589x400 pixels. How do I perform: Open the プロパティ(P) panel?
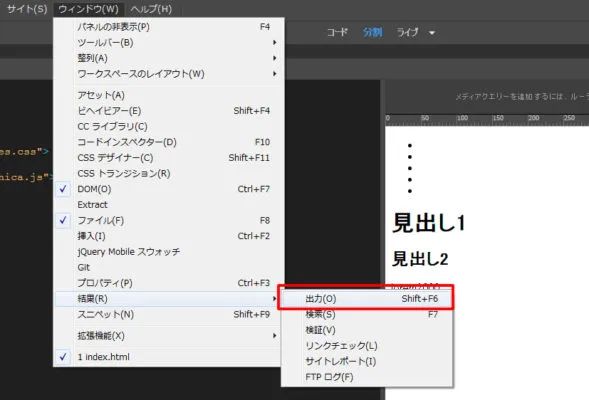(168, 283)
